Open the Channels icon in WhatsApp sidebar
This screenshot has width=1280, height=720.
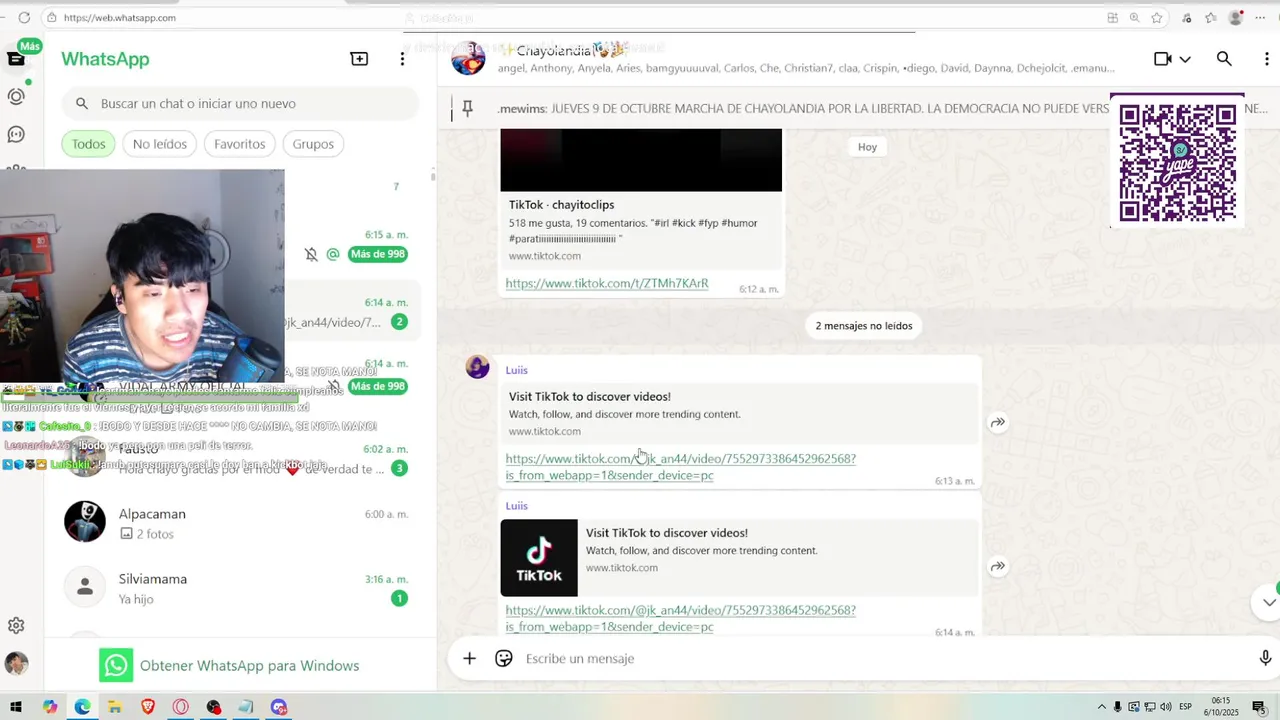[x=16, y=134]
